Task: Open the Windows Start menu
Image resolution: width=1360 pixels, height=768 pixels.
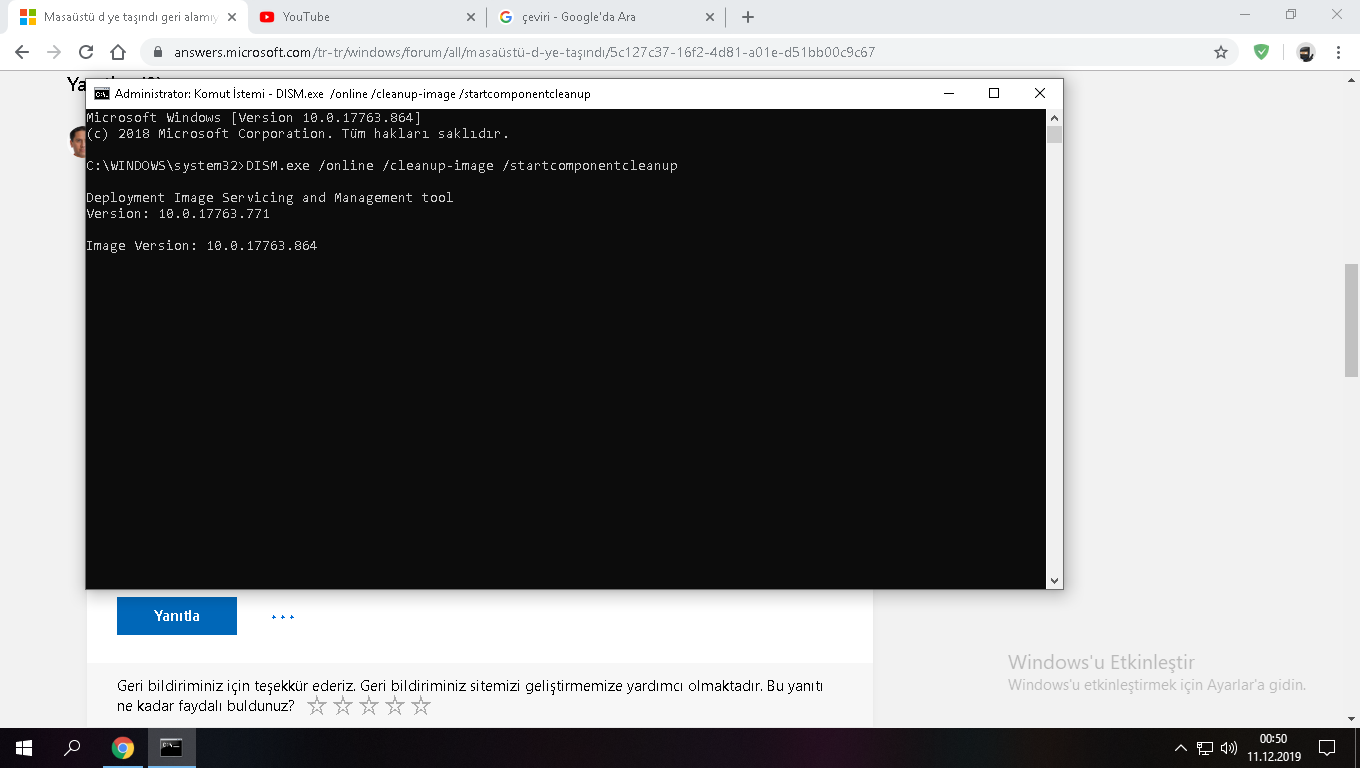Action: pyautogui.click(x=24, y=748)
